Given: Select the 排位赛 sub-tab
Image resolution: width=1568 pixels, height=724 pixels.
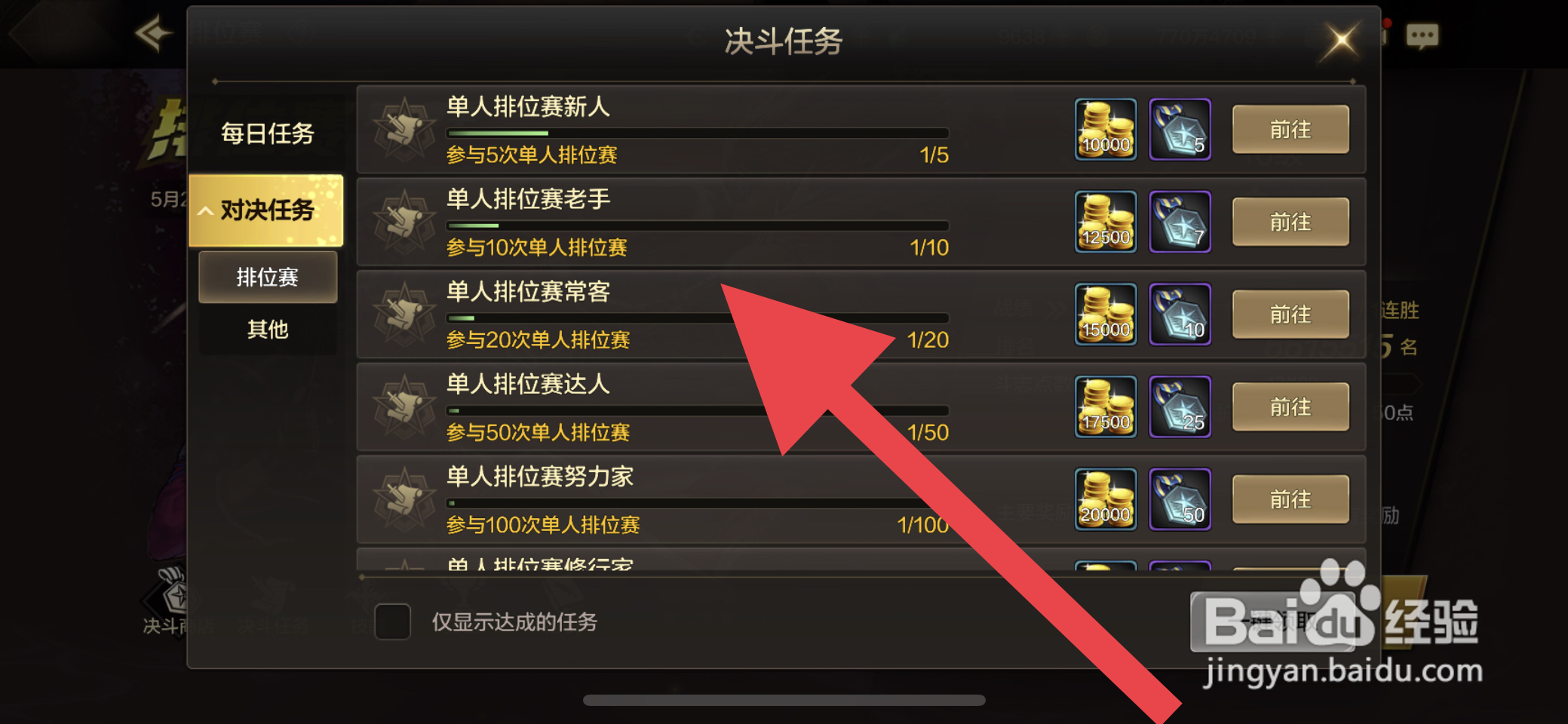Looking at the screenshot, I should 268,277.
